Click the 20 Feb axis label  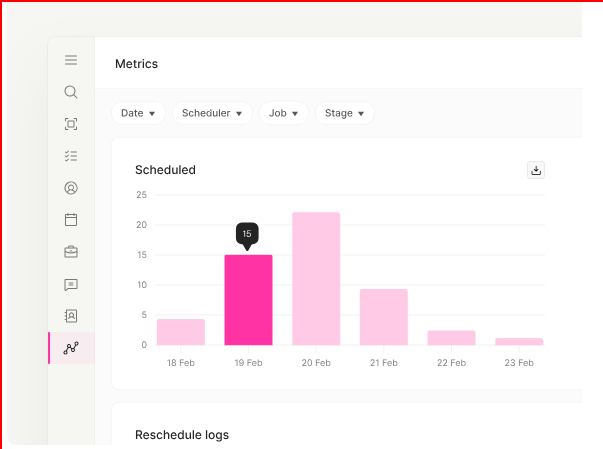pos(316,363)
